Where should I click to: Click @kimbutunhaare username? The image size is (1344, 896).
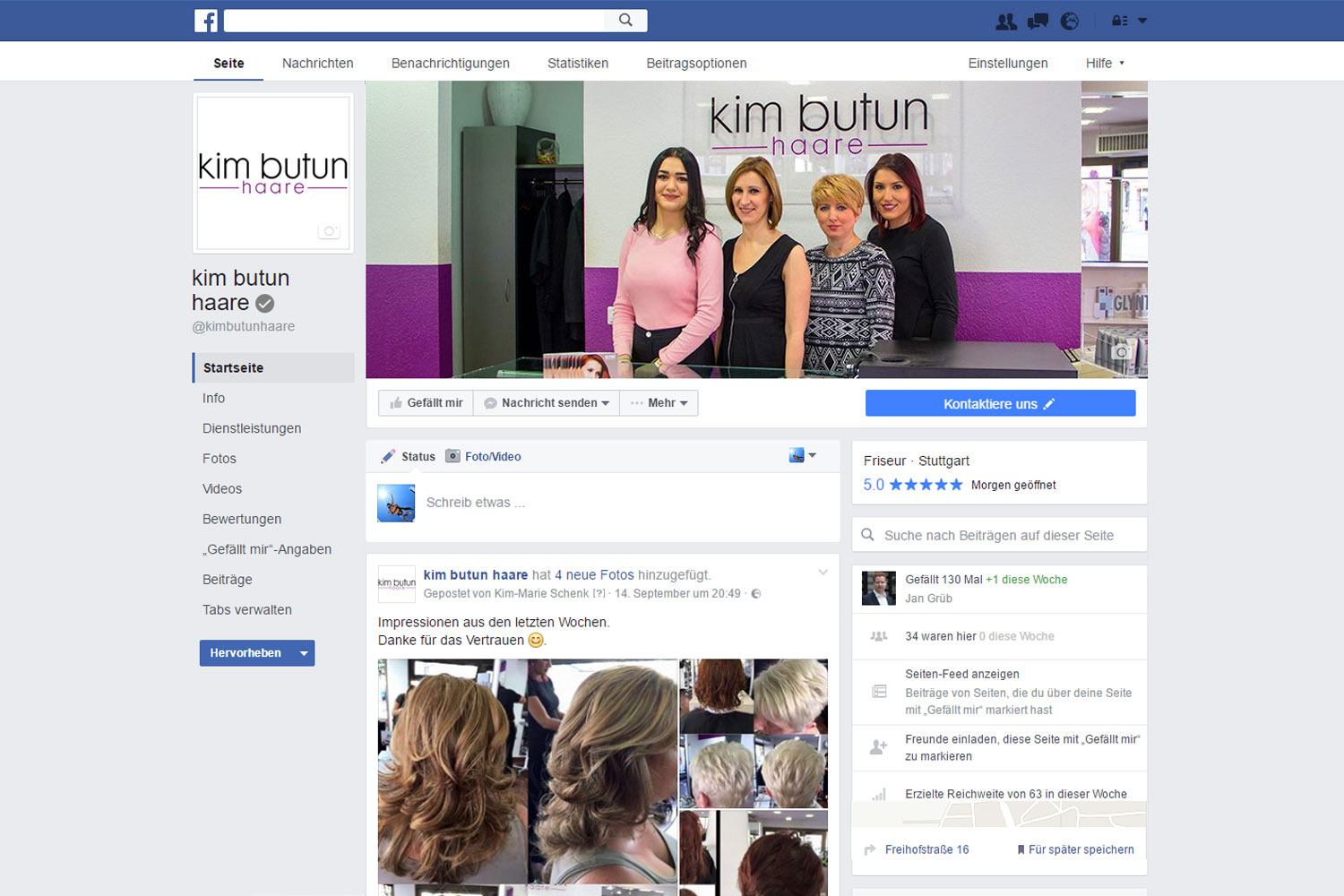coord(243,326)
